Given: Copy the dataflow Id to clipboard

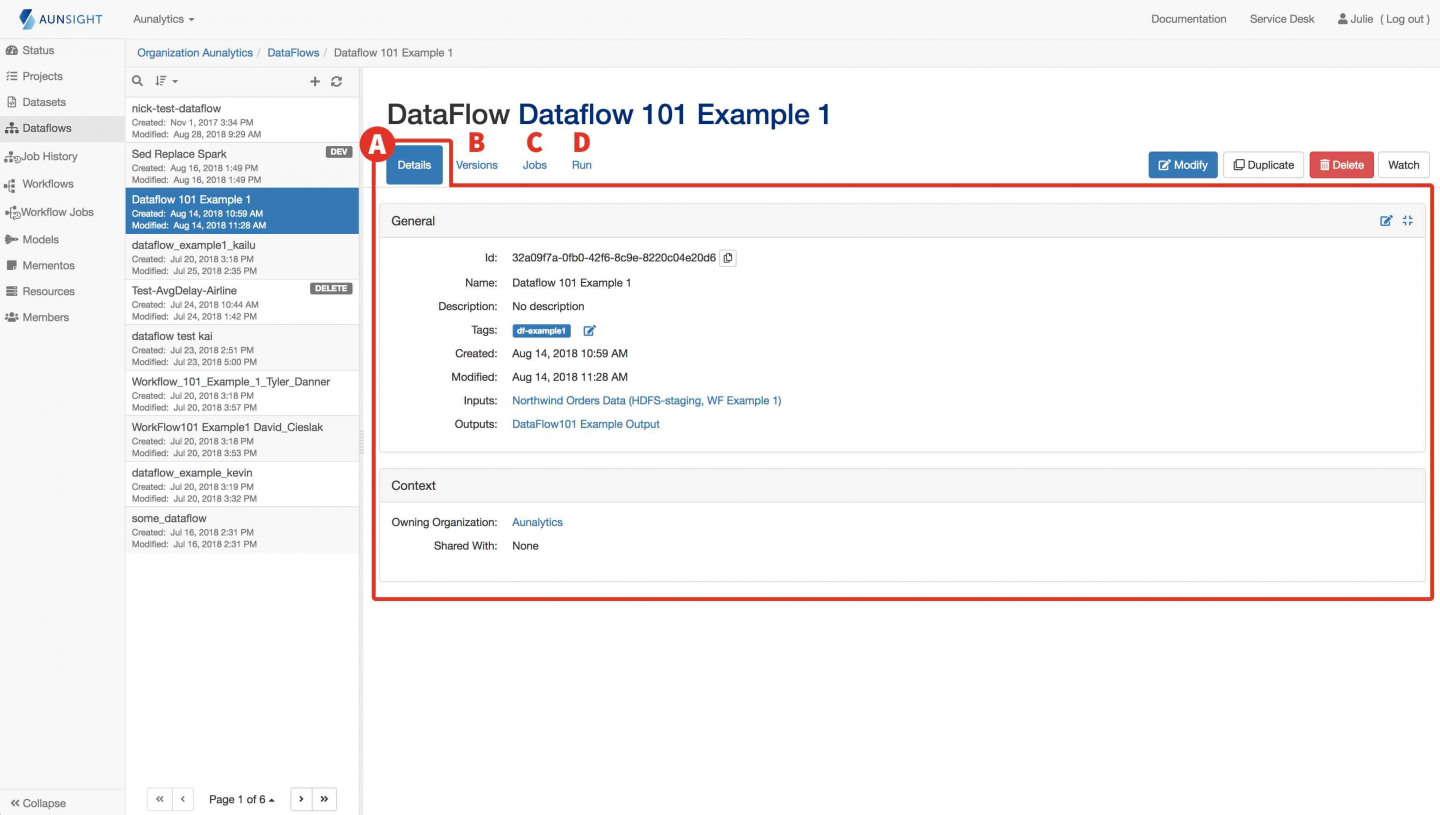Looking at the screenshot, I should (x=728, y=258).
